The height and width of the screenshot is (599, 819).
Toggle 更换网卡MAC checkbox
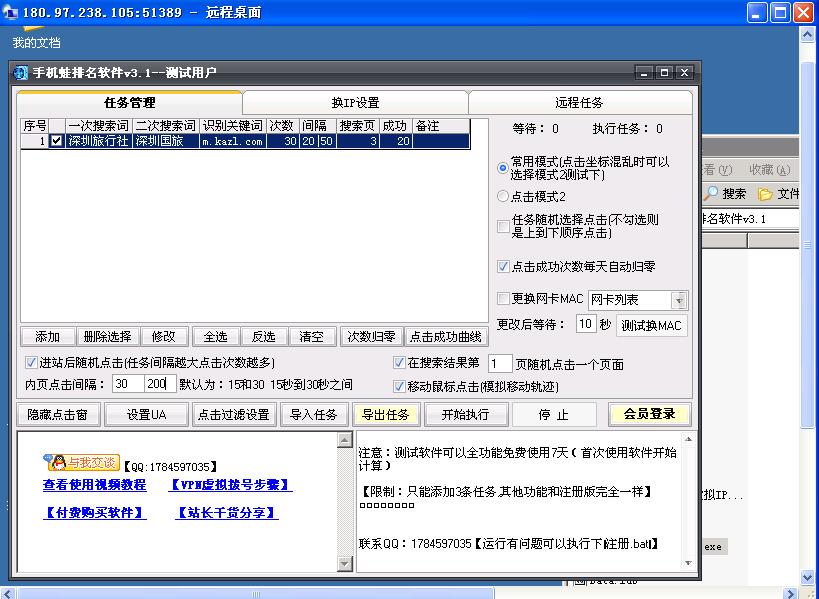504,299
